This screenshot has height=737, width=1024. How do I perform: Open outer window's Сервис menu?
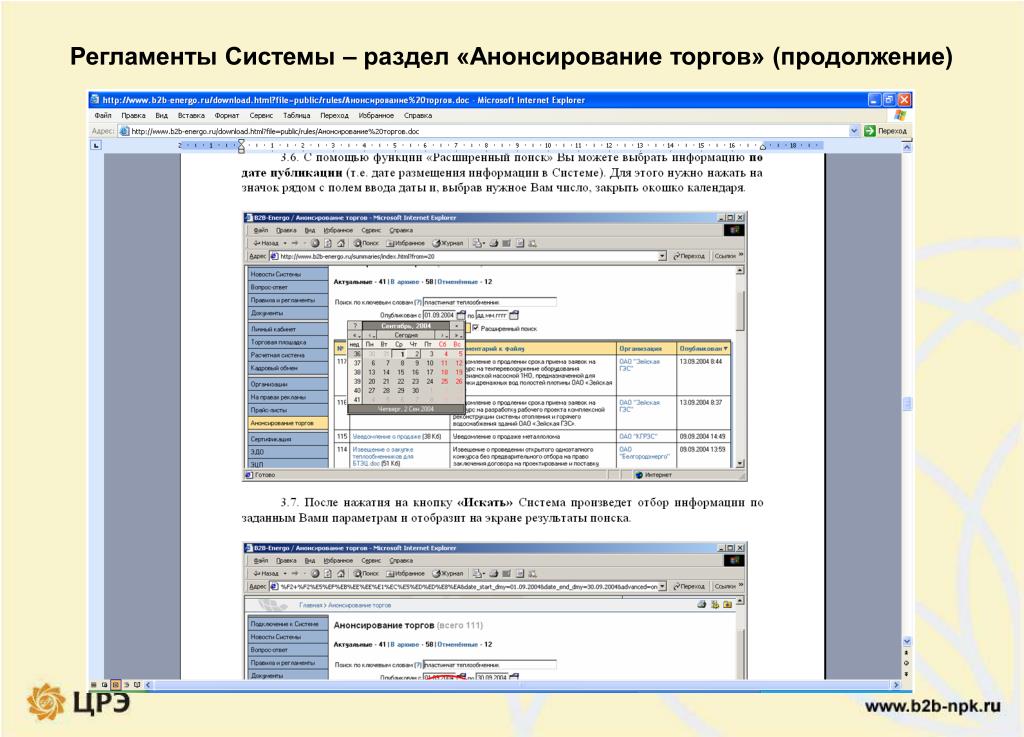[261, 116]
